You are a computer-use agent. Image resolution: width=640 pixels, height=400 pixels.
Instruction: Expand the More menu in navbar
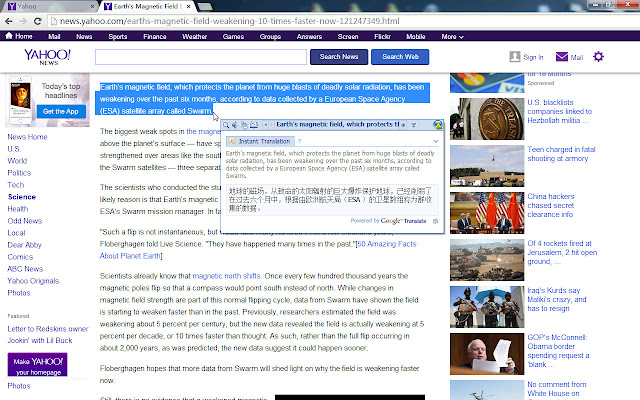[x=453, y=36]
